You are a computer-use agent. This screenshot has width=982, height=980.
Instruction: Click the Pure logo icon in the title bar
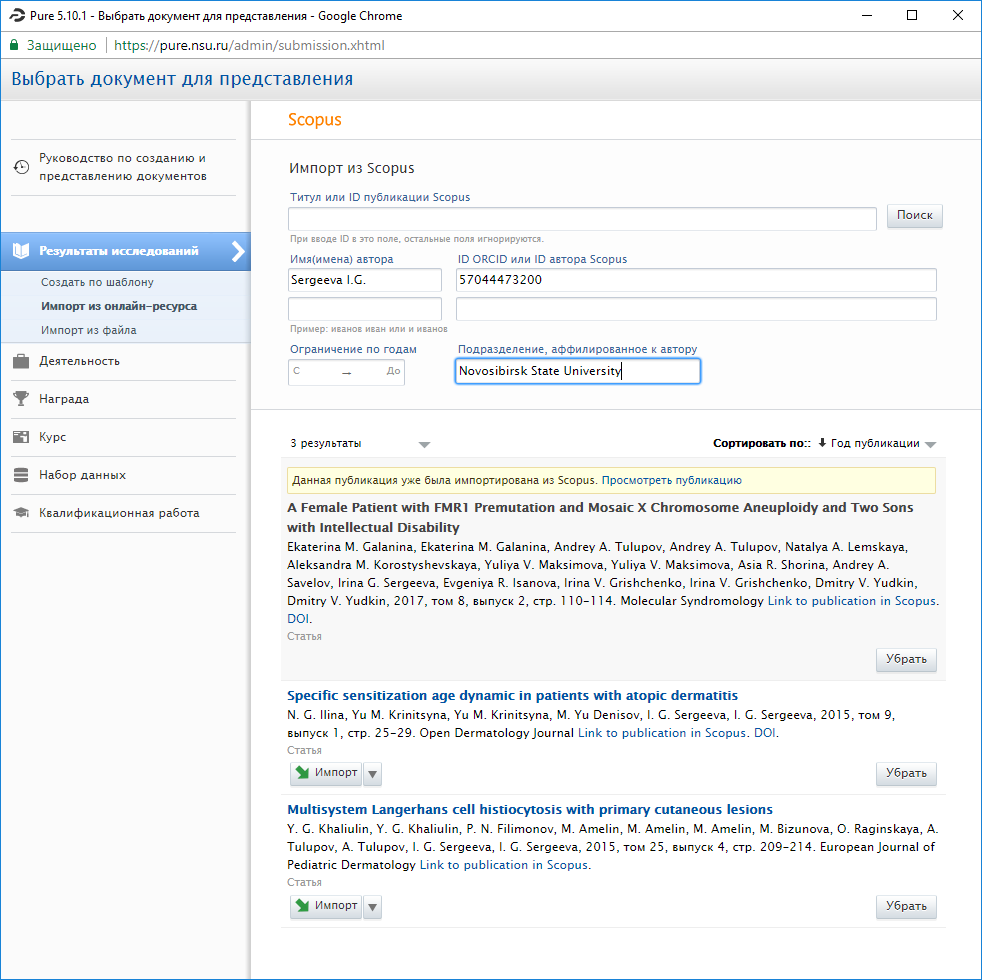click(17, 16)
